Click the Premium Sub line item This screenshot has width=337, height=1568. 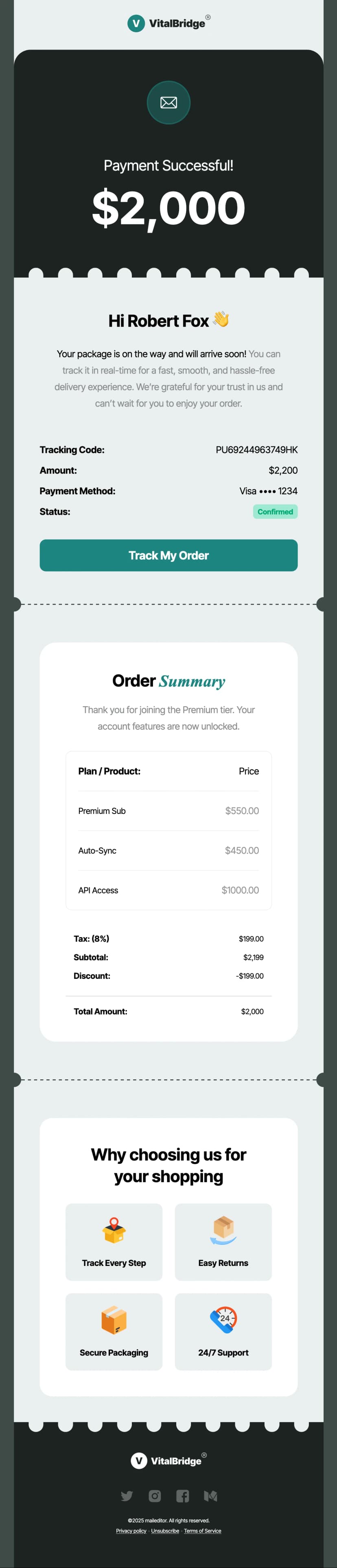(x=102, y=811)
